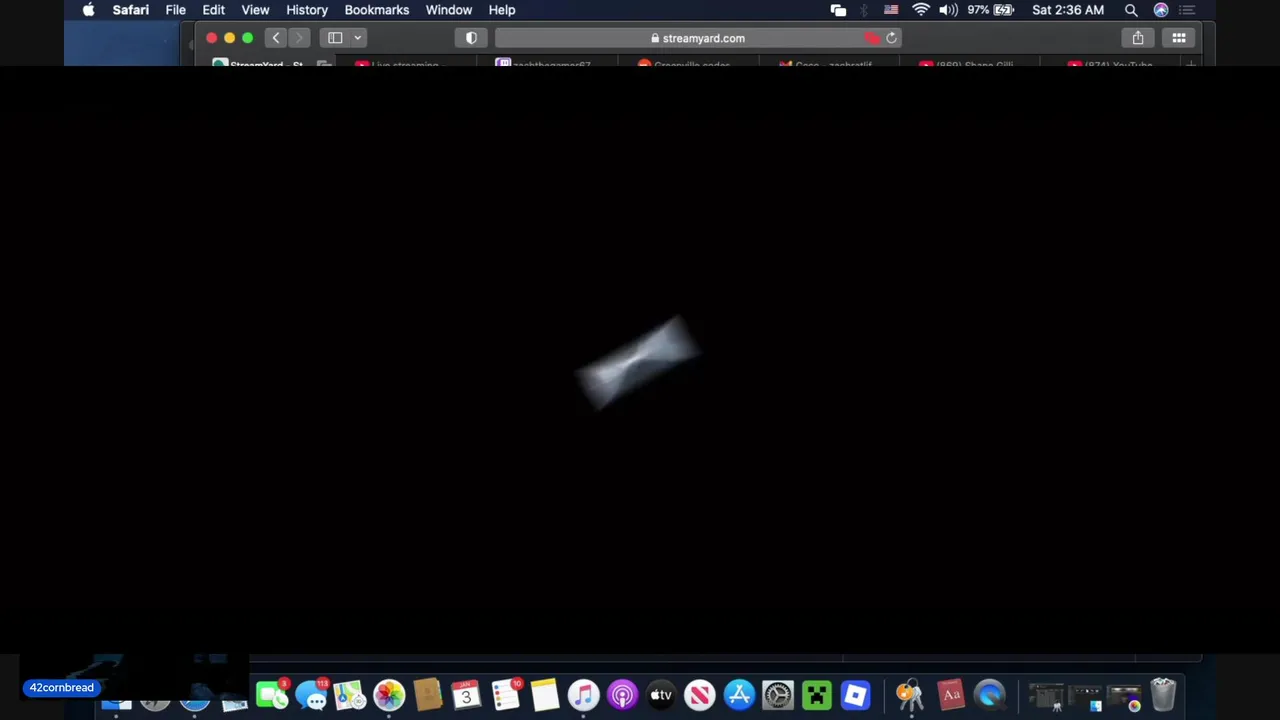Open the privacy report shield icon

point(471,38)
